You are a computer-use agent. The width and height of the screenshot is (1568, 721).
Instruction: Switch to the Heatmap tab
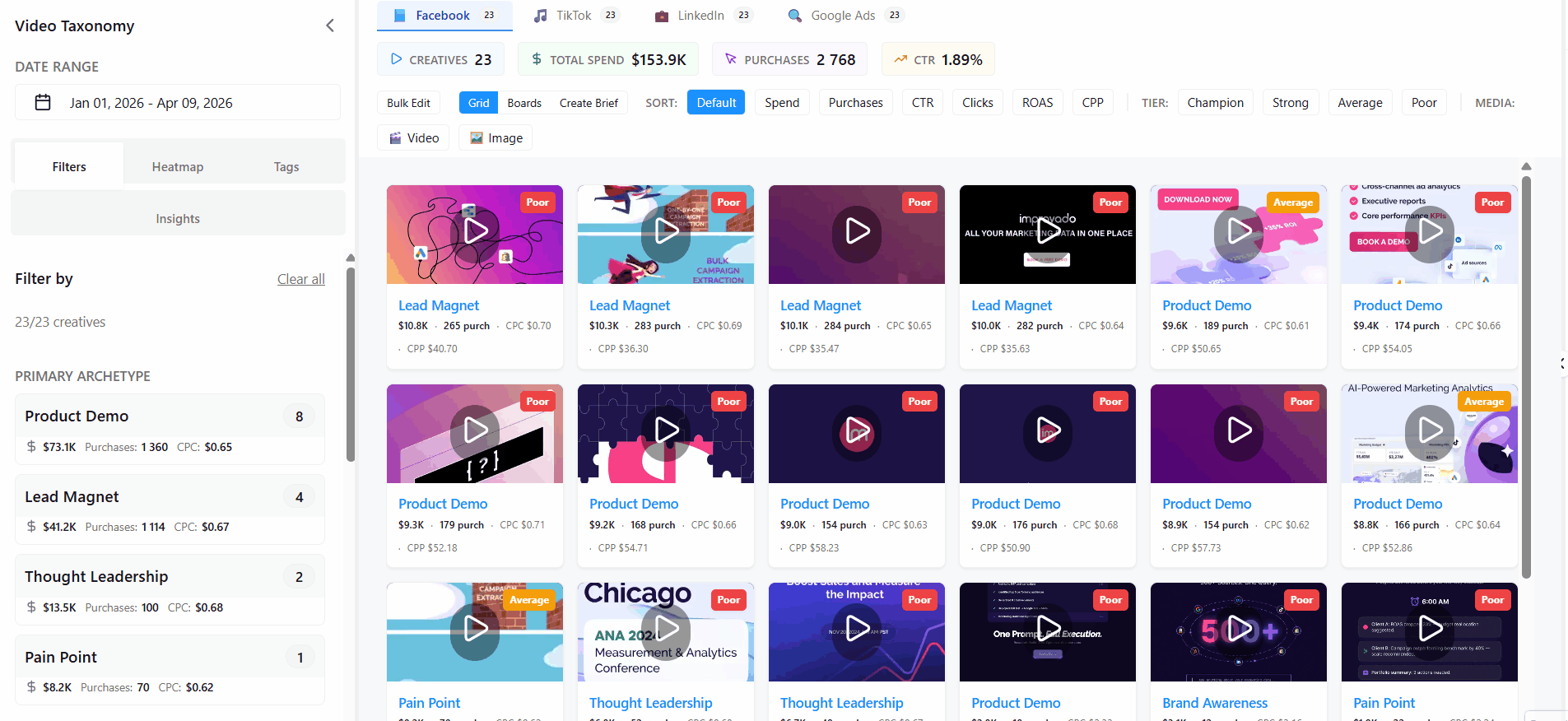[x=177, y=167]
